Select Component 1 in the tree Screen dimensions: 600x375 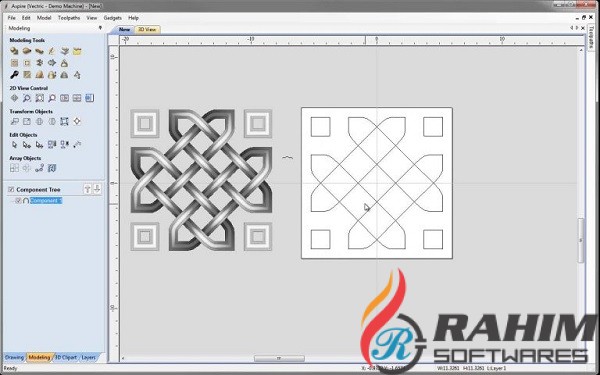pos(46,201)
